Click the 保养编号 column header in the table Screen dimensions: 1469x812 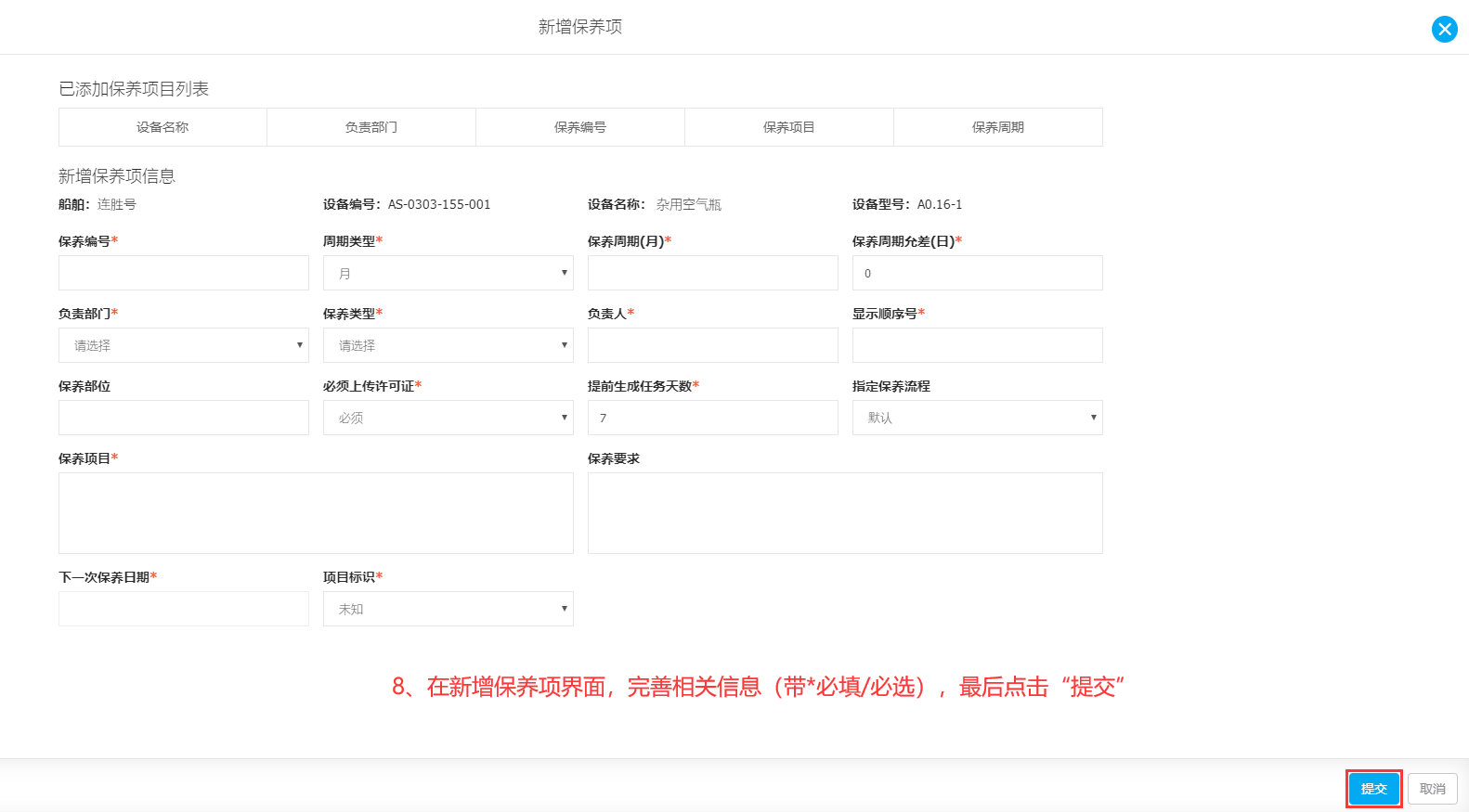point(580,127)
